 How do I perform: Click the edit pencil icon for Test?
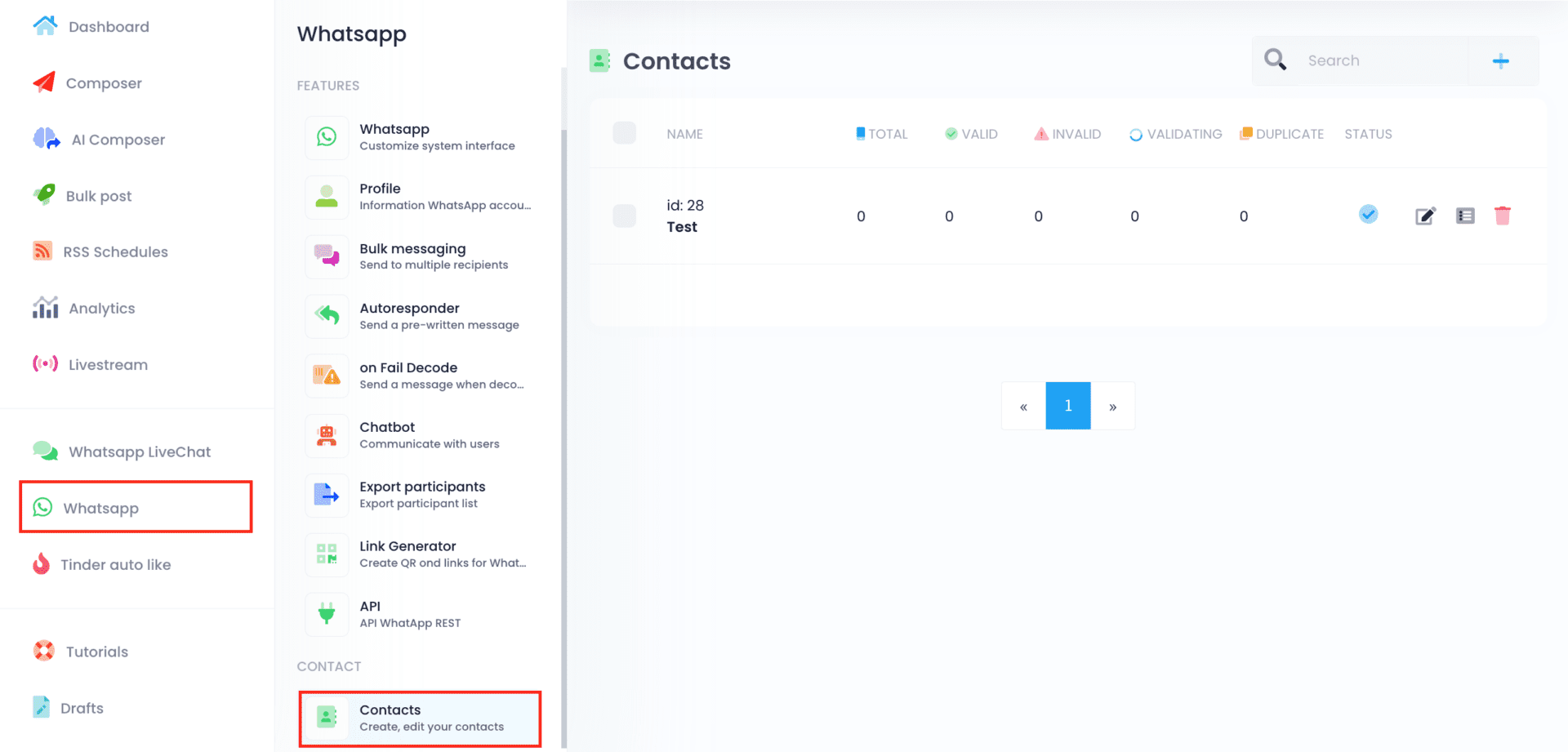pyautogui.click(x=1425, y=216)
